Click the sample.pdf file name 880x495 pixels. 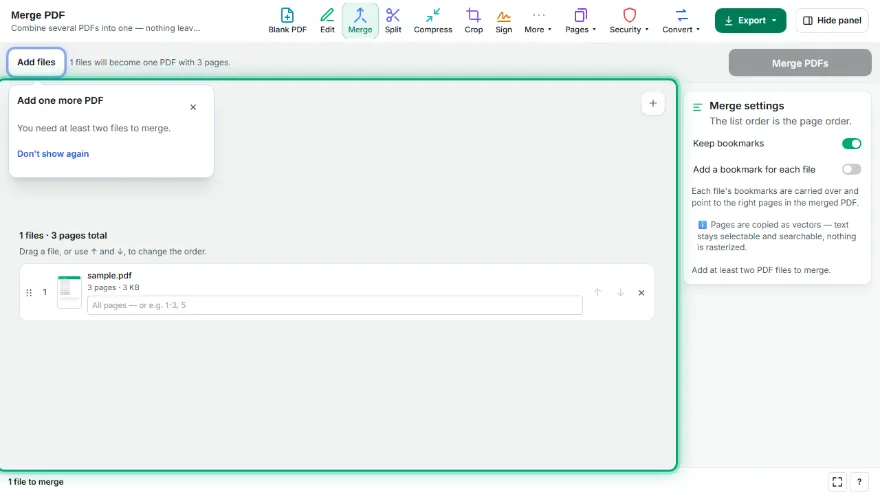pos(109,276)
